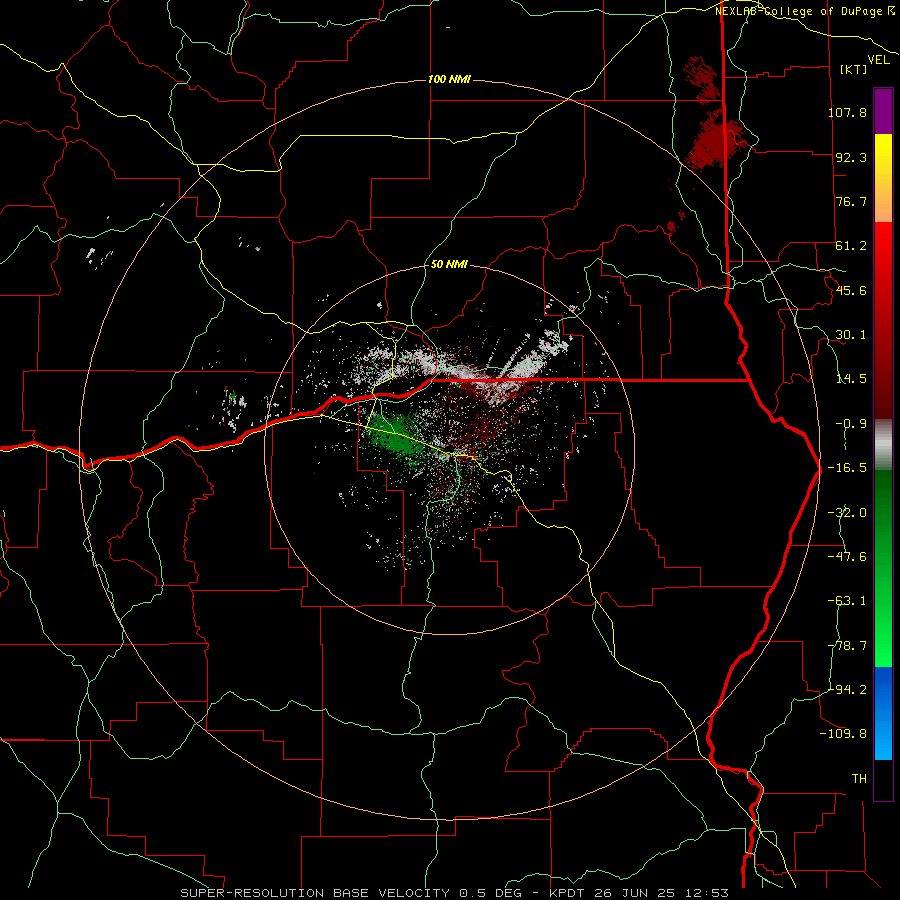Image resolution: width=900 pixels, height=900 pixels.
Task: Click the -32.0 value on velocity scale
Action: (x=847, y=513)
